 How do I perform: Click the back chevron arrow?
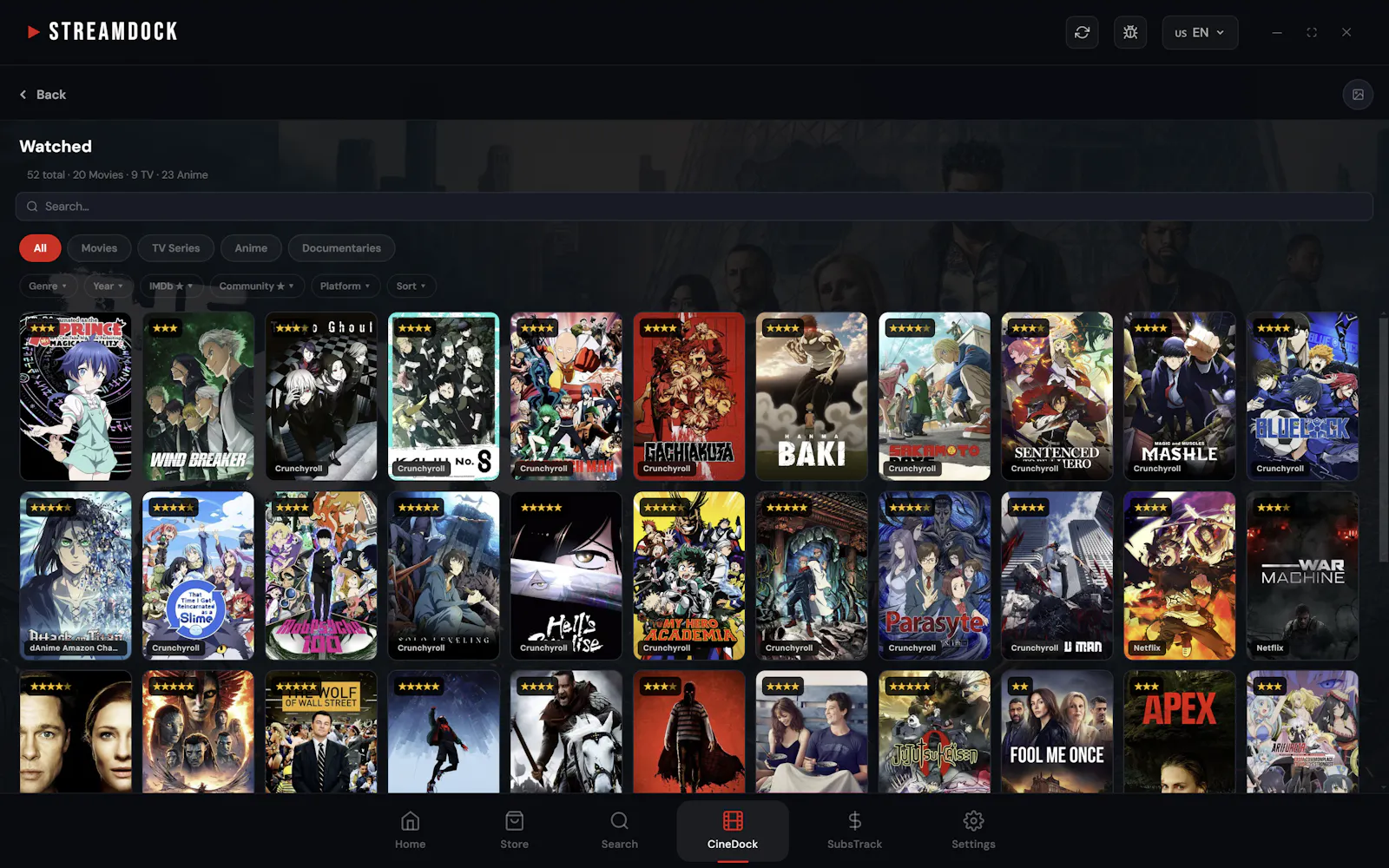[x=23, y=95]
